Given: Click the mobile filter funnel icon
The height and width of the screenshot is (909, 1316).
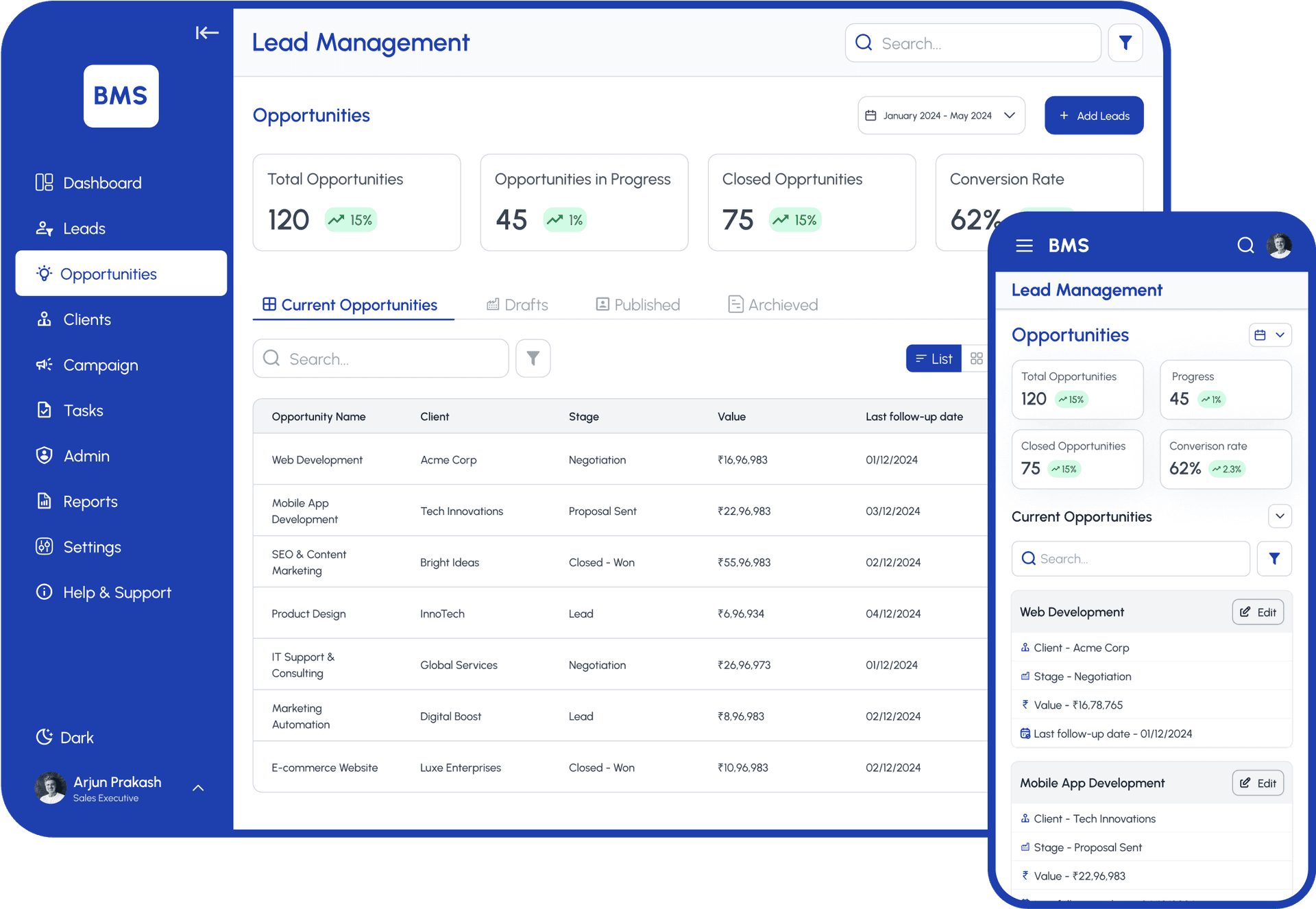Looking at the screenshot, I should click(x=1274, y=559).
